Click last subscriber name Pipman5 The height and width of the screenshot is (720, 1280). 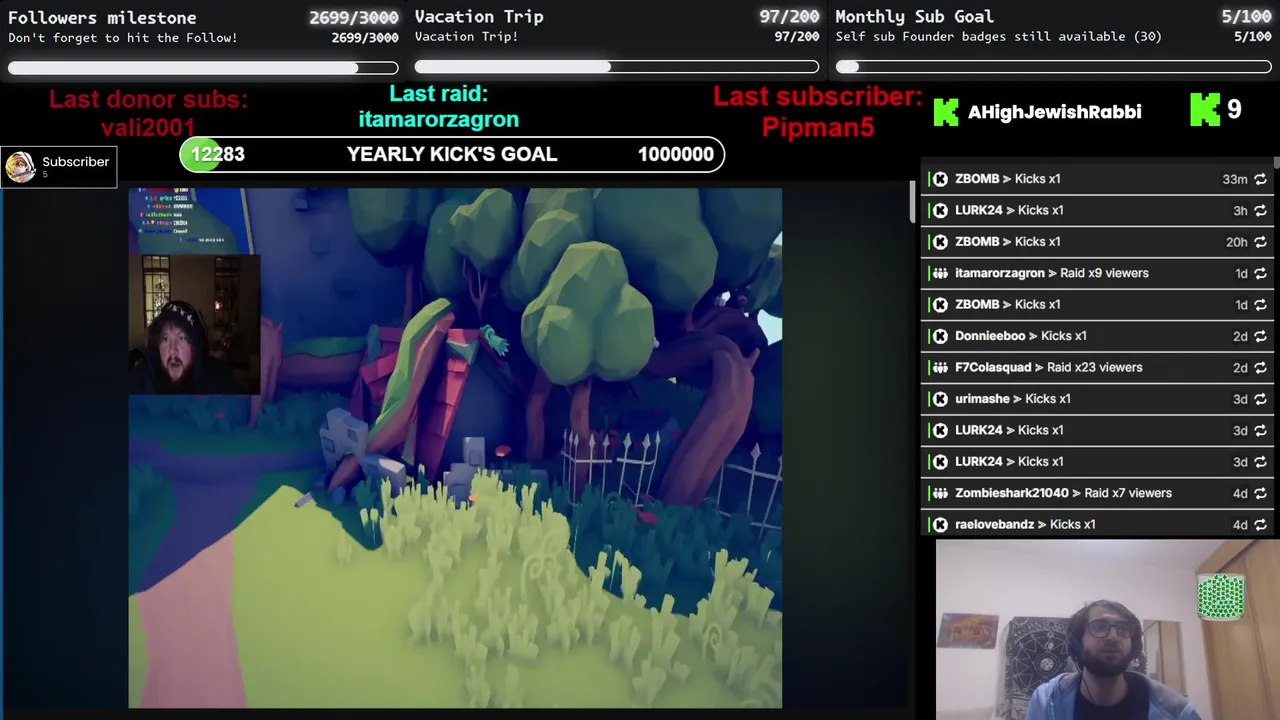coord(818,127)
